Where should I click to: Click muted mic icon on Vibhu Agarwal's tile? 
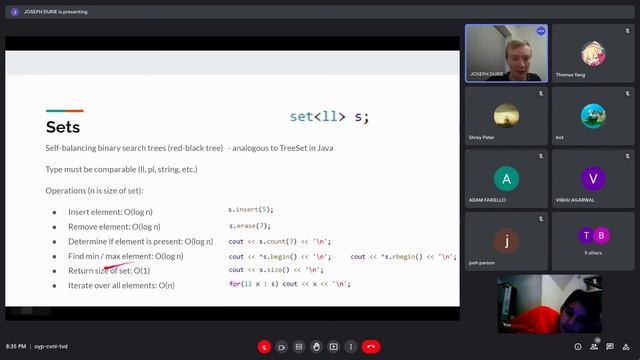628,156
